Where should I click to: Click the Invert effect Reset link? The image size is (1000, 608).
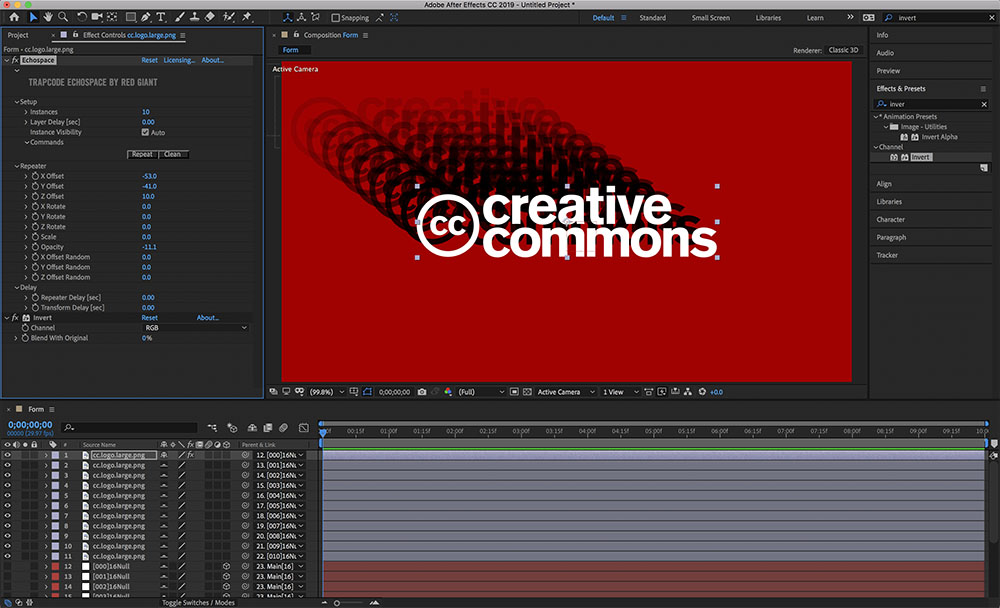[x=149, y=318]
